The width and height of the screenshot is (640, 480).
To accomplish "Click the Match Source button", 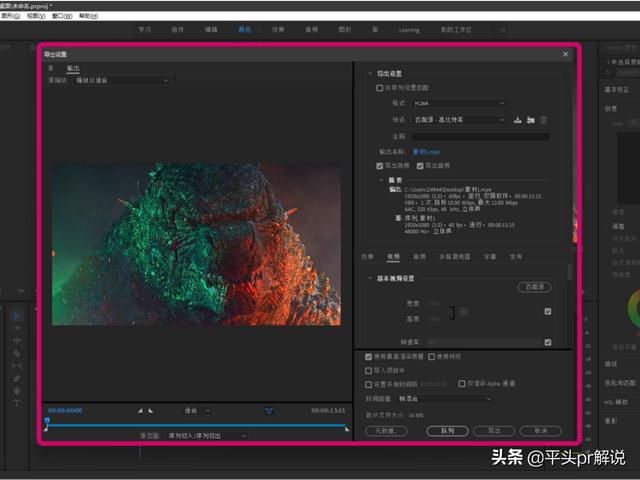I will pos(534,287).
